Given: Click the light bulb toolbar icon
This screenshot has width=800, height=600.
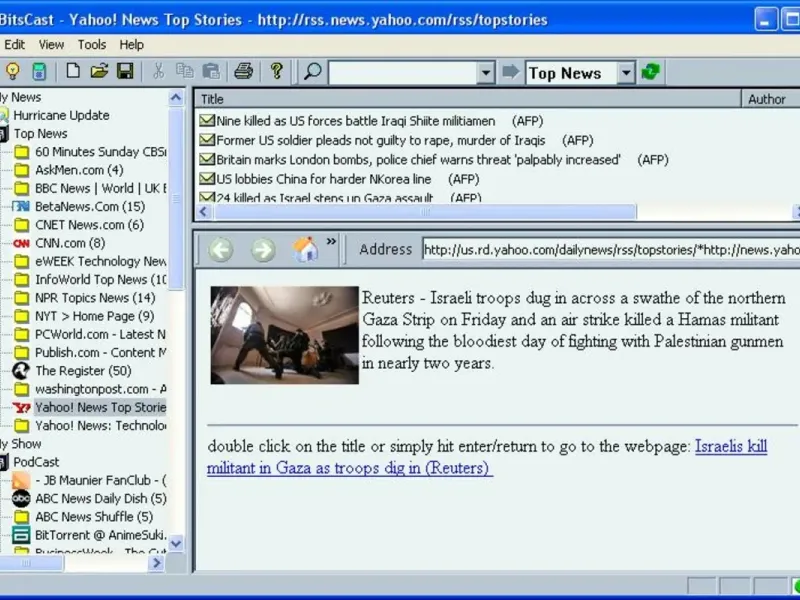Looking at the screenshot, I should point(12,71).
